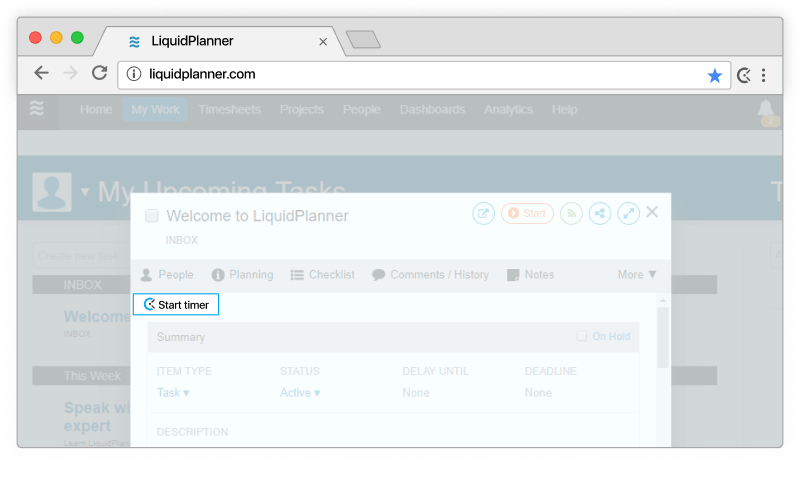Open Dashboards in the navigation
800x477 pixels.
tap(432, 110)
